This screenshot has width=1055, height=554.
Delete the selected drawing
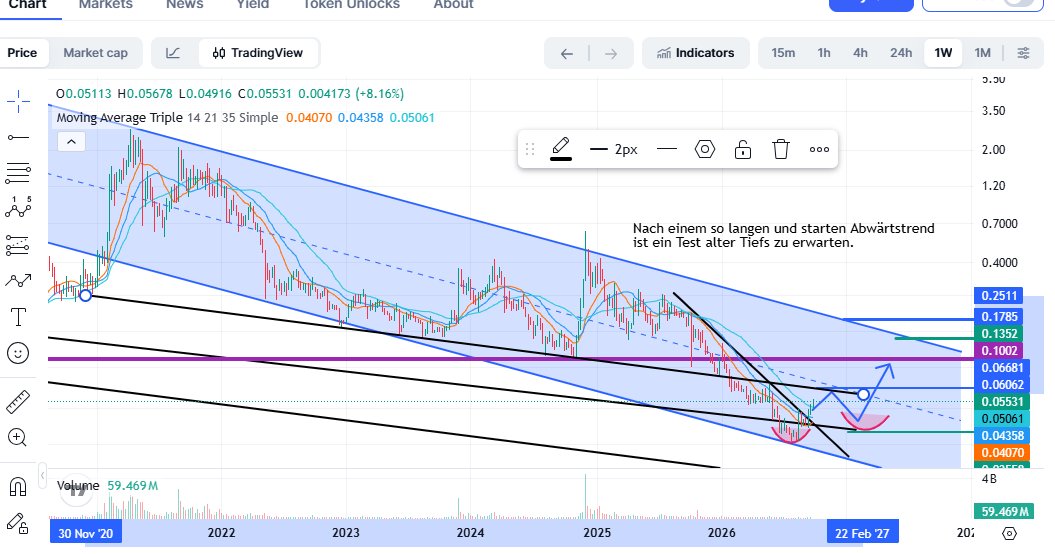tap(780, 149)
